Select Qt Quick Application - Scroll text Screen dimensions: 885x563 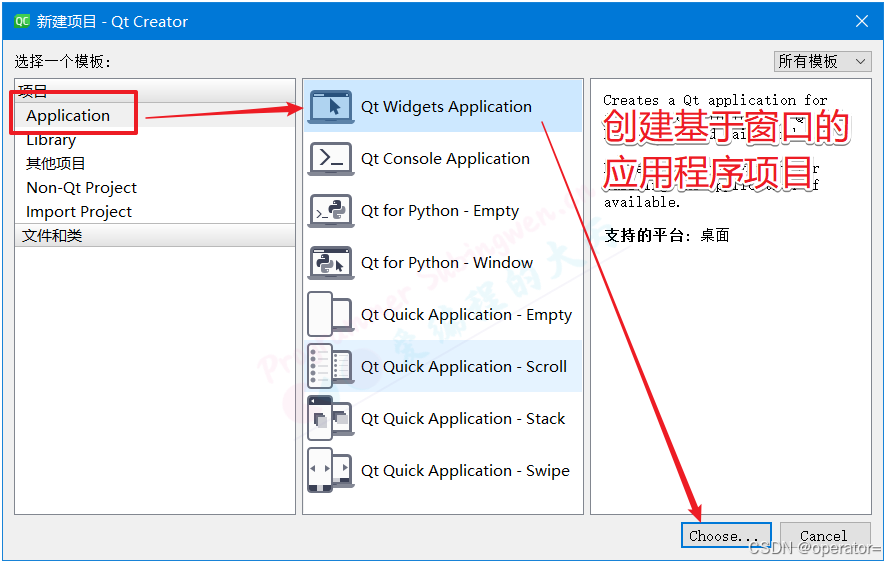tap(463, 366)
